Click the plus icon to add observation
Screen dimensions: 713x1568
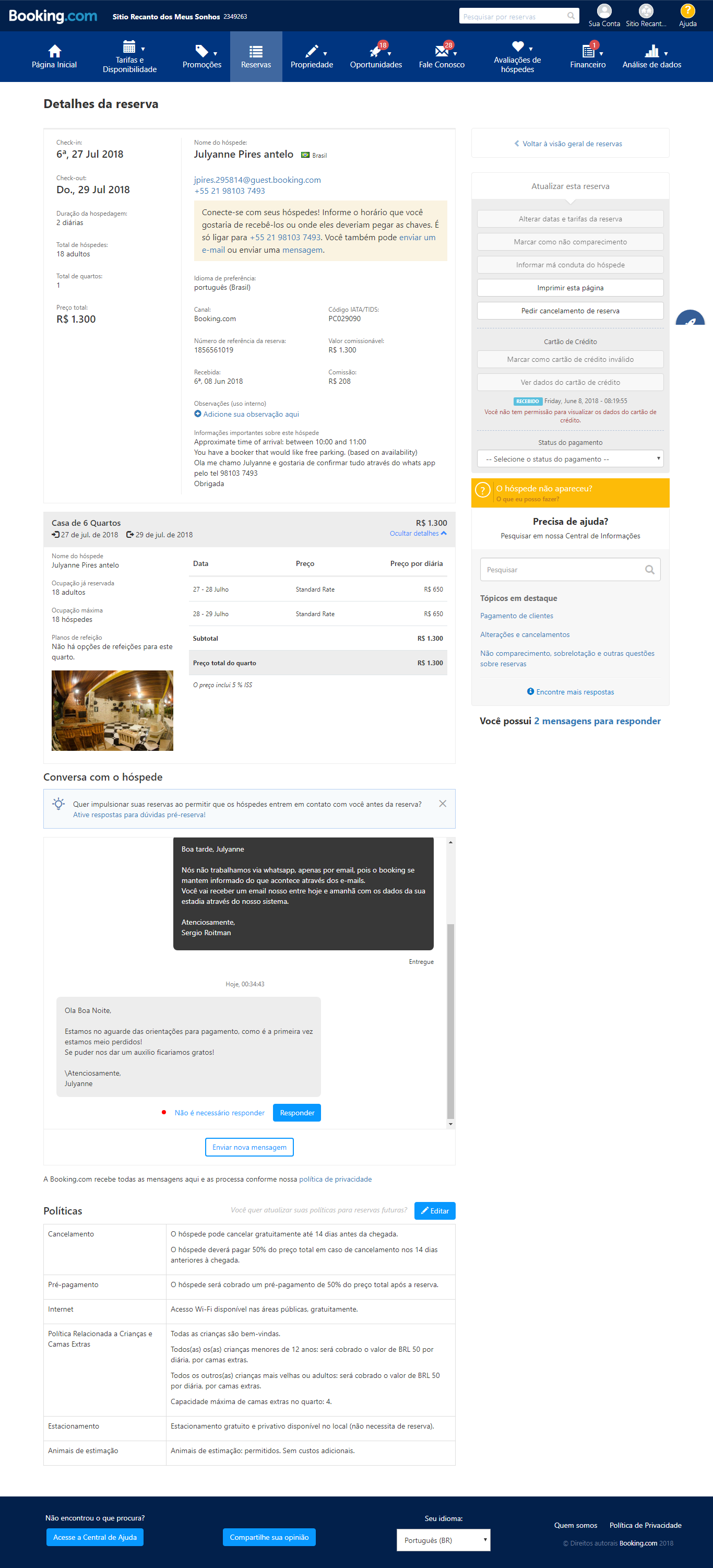point(198,414)
